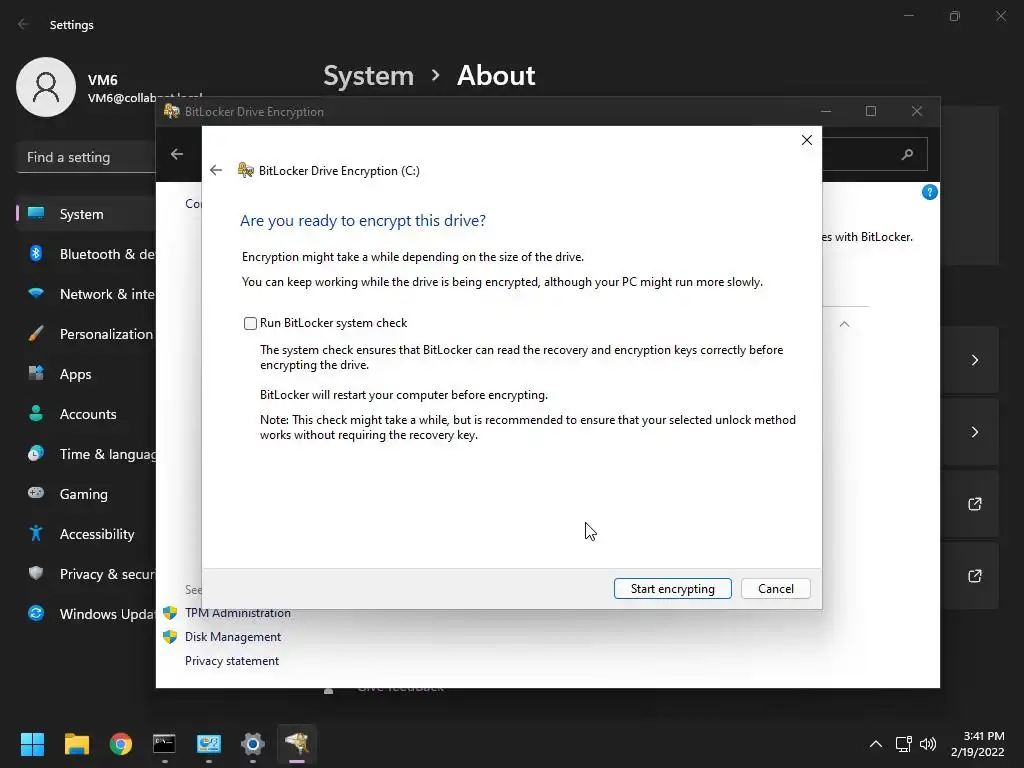1024x768 pixels.
Task: Click the Network wifi icon in sidebar
Action: [36, 293]
